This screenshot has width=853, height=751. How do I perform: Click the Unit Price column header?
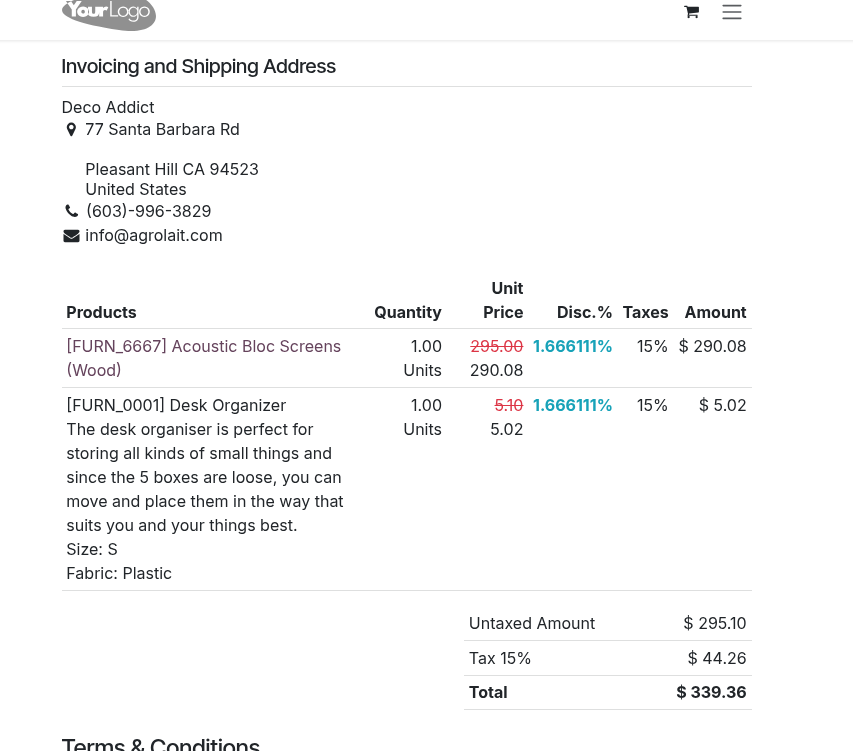tap(504, 300)
